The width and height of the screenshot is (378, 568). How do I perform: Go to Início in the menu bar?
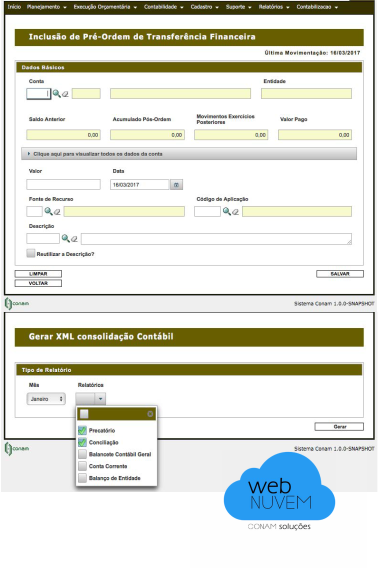tap(14, 7)
